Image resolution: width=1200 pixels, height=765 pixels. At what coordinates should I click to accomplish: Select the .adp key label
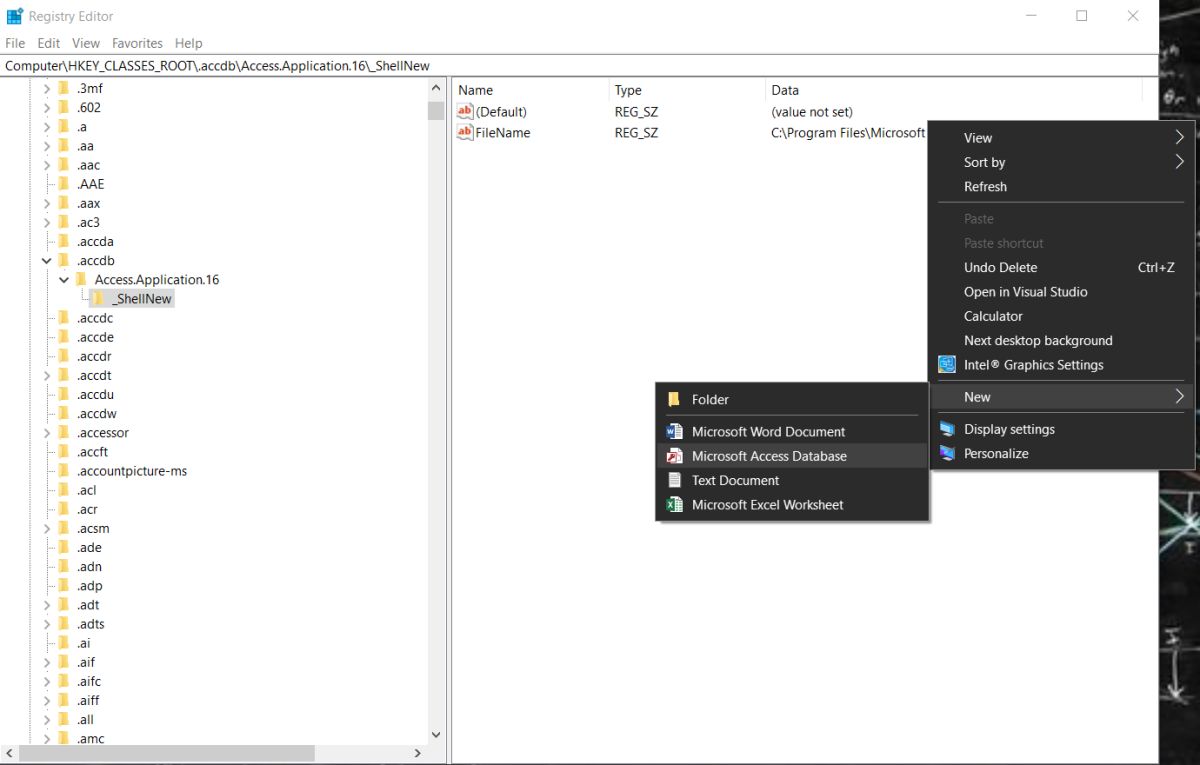click(x=89, y=586)
